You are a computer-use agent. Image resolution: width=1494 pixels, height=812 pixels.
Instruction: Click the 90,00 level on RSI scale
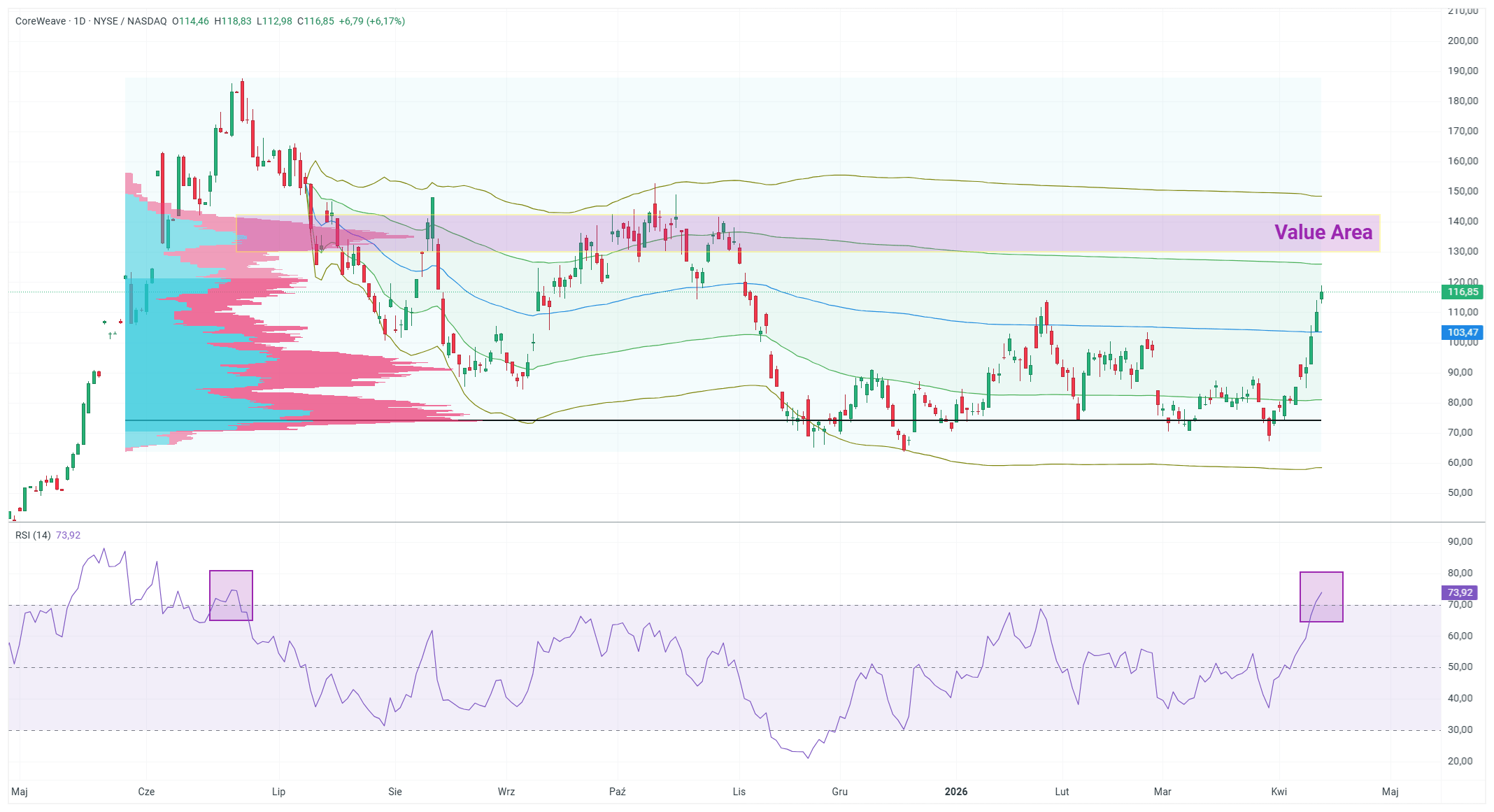click(1460, 541)
